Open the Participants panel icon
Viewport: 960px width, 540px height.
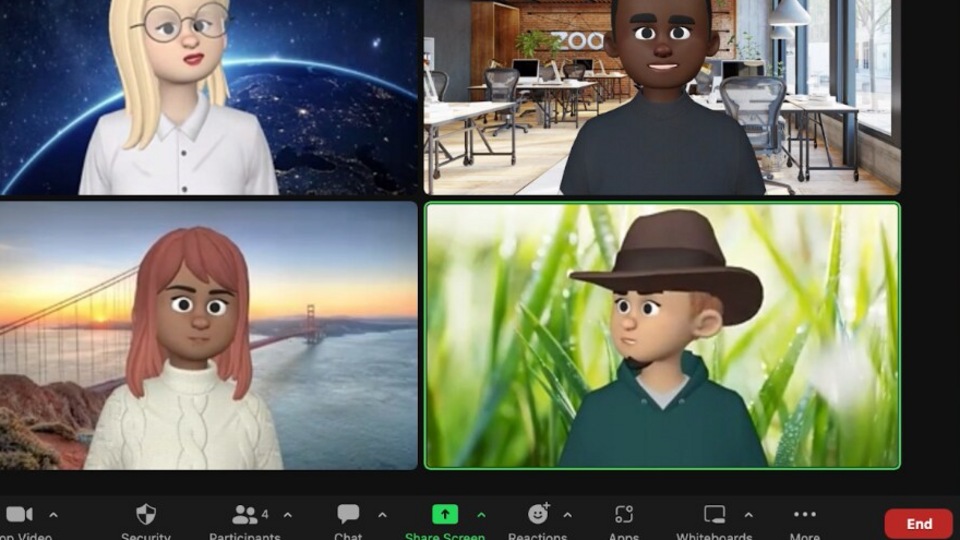tap(244, 514)
